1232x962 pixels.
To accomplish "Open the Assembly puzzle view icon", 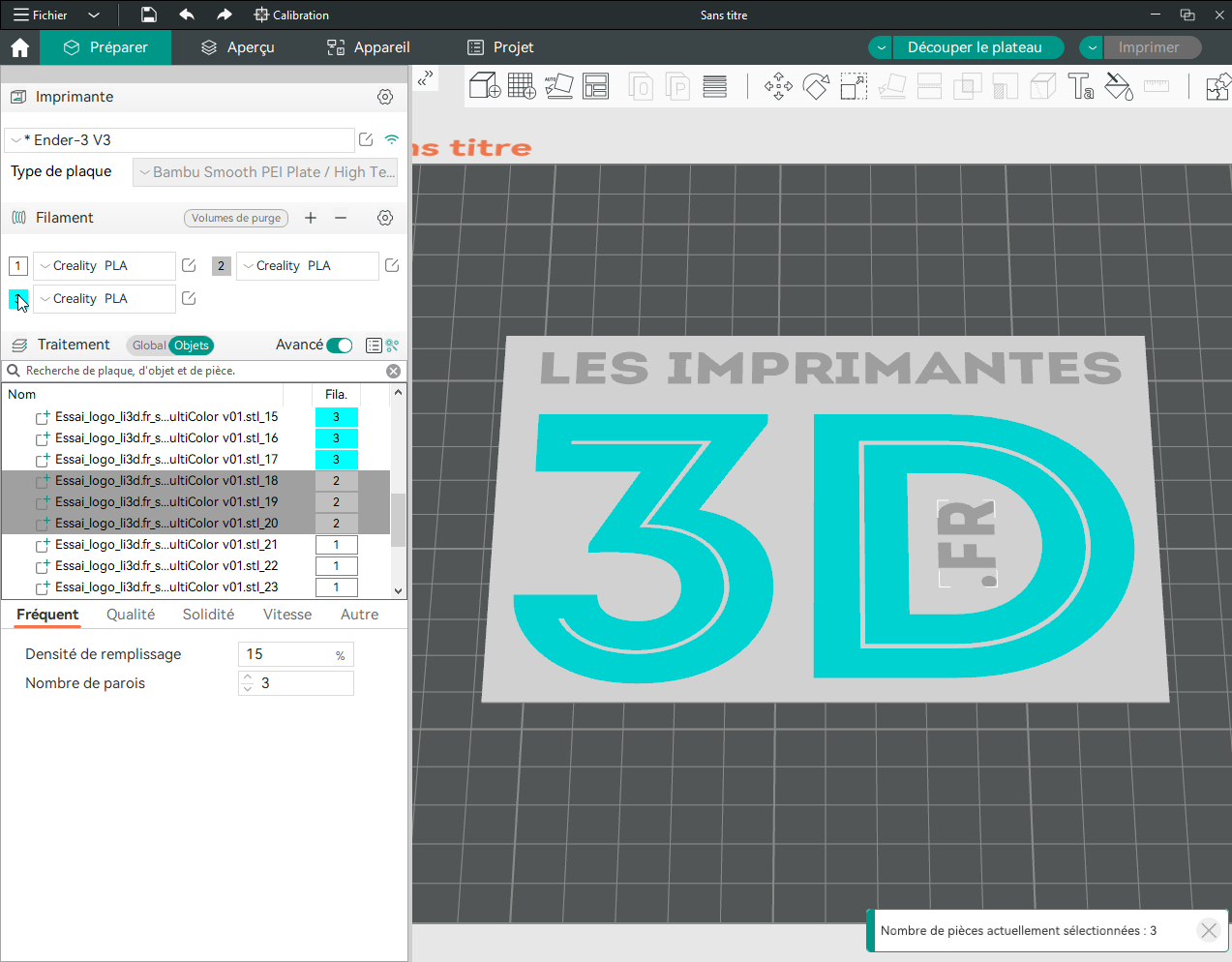I will coord(1217,87).
